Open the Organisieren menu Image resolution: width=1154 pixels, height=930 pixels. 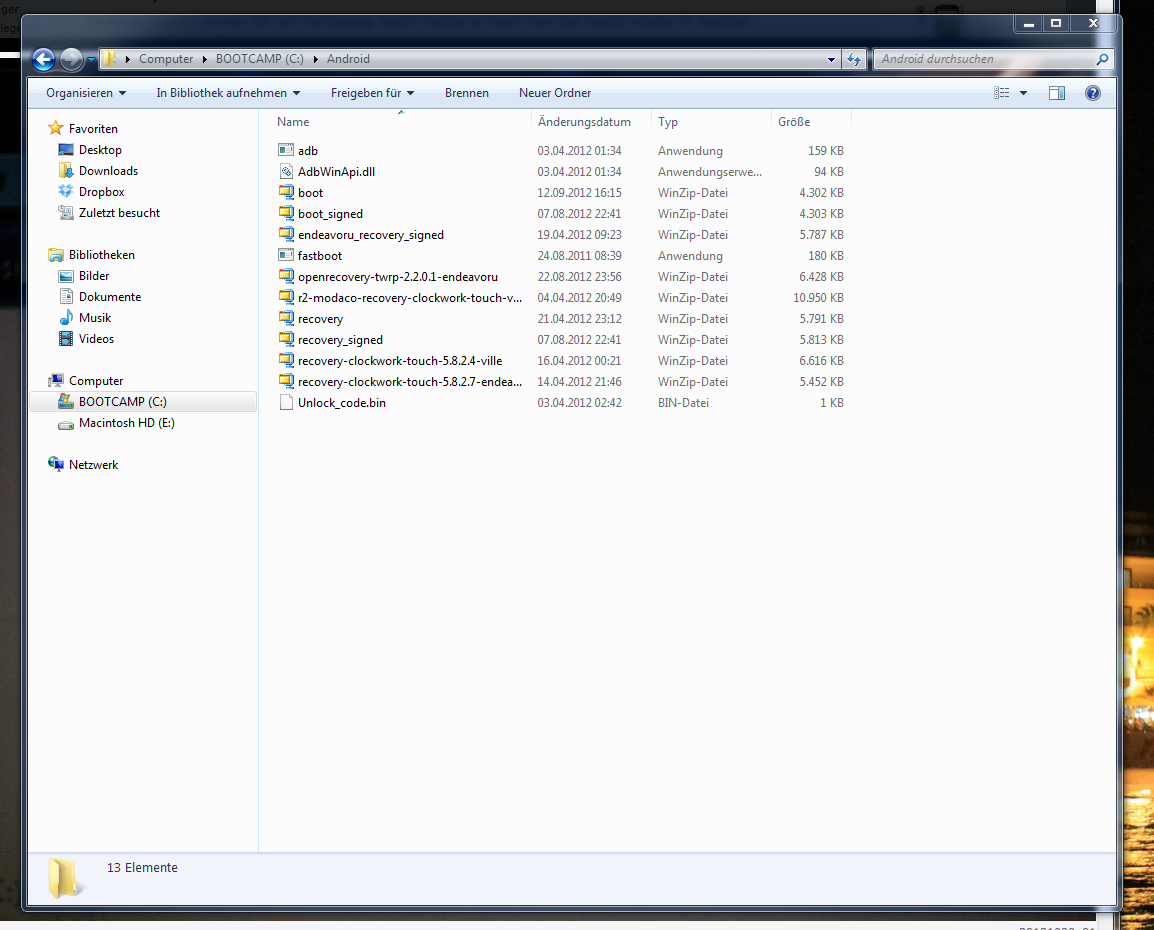click(x=85, y=93)
